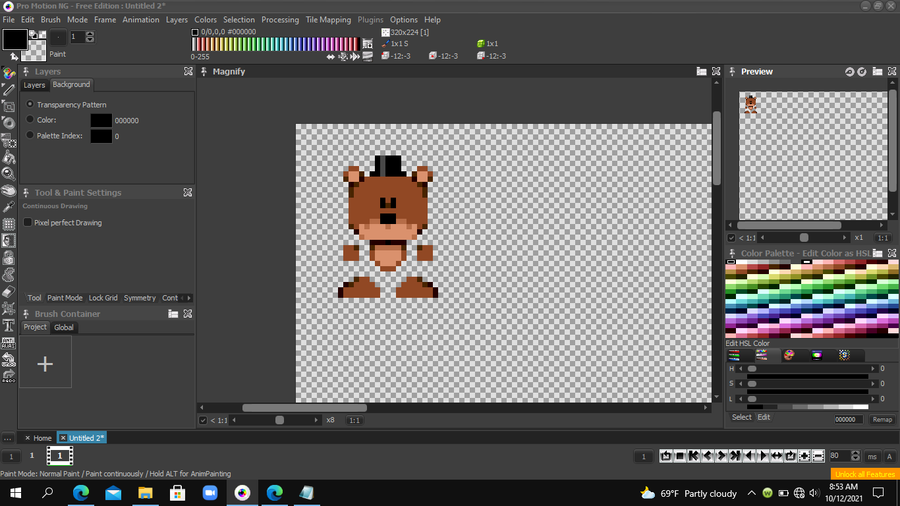Click the redo icon in left toolbar
The width and height of the screenshot is (900, 506).
[9, 376]
